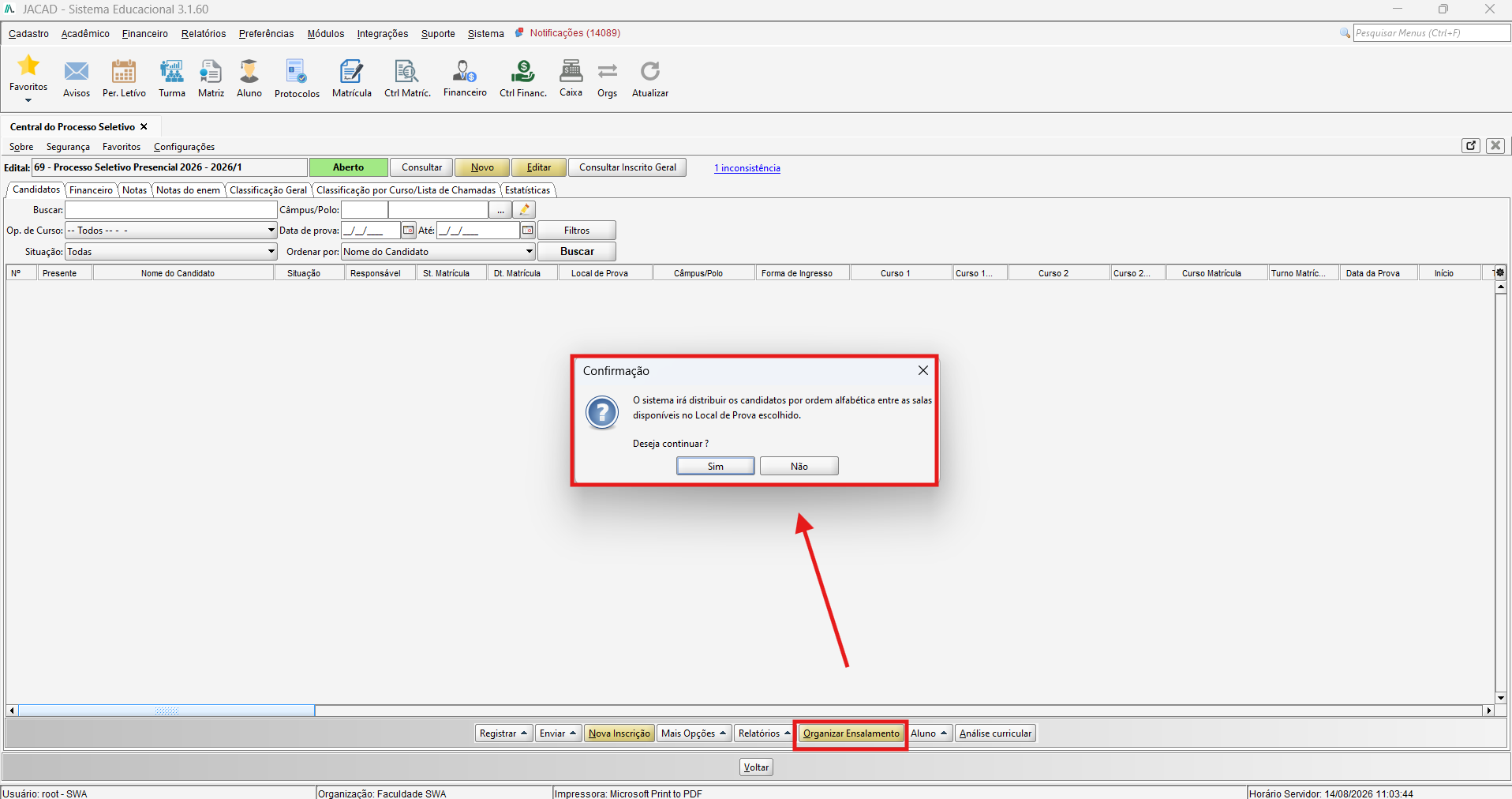Click the vertical scrollbar down arrow

click(1501, 698)
